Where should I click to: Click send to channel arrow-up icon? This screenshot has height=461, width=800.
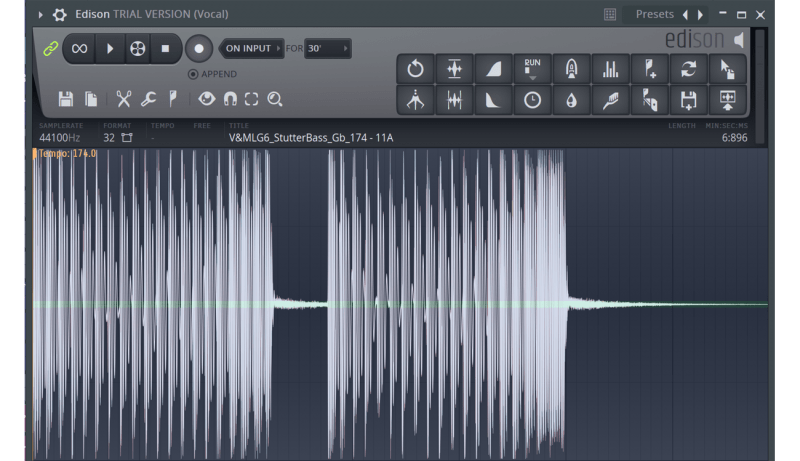point(728,100)
